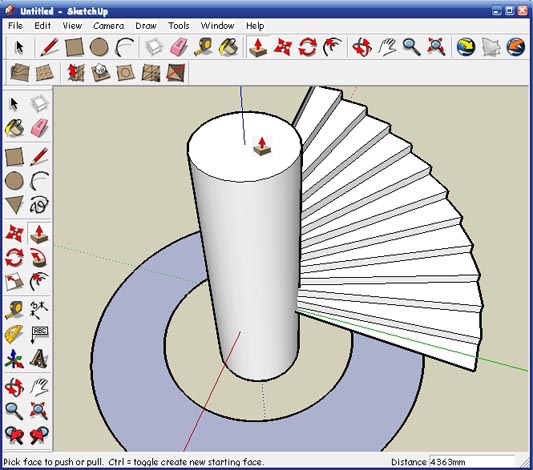Choose the Protractor tool in side toolbar

14,334
